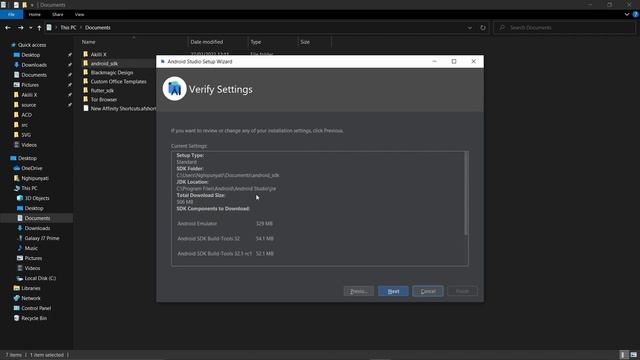The image size is (640, 360).
Task: Open the Nghipunyati user folder
Action: coord(35,178)
